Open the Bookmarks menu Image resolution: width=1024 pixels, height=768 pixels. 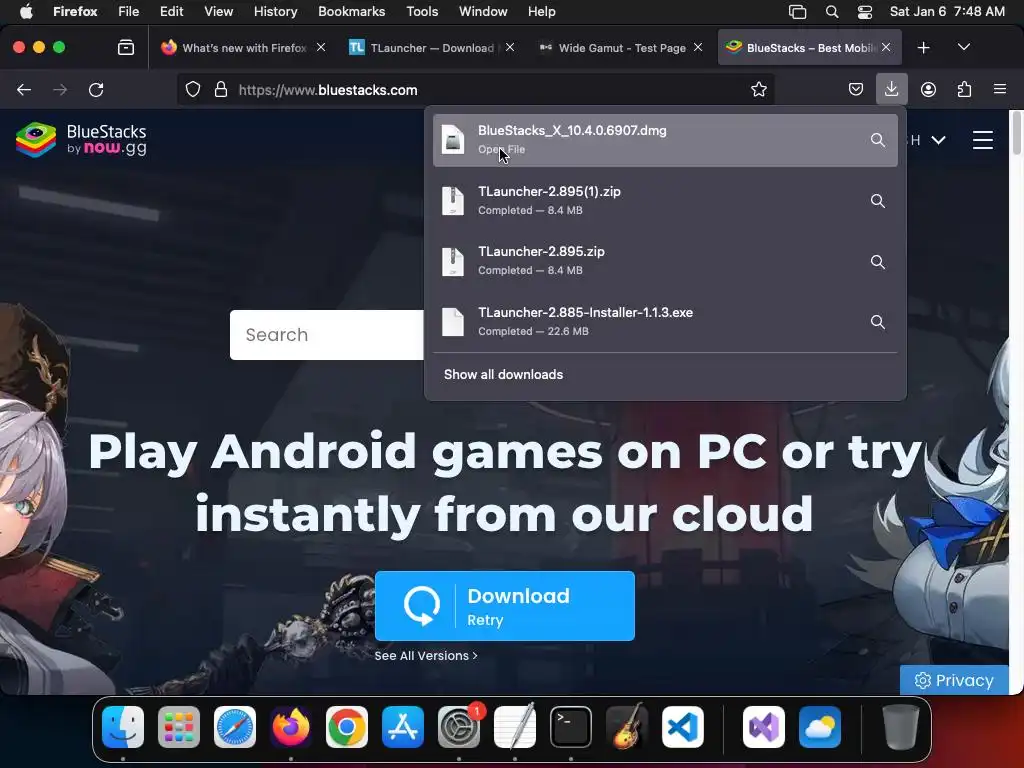click(351, 12)
